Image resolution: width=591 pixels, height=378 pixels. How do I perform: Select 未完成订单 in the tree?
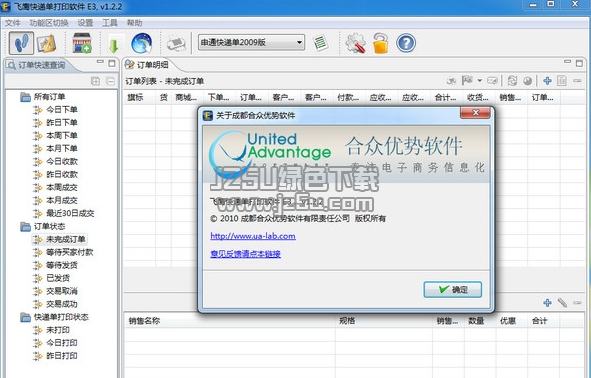coord(60,239)
